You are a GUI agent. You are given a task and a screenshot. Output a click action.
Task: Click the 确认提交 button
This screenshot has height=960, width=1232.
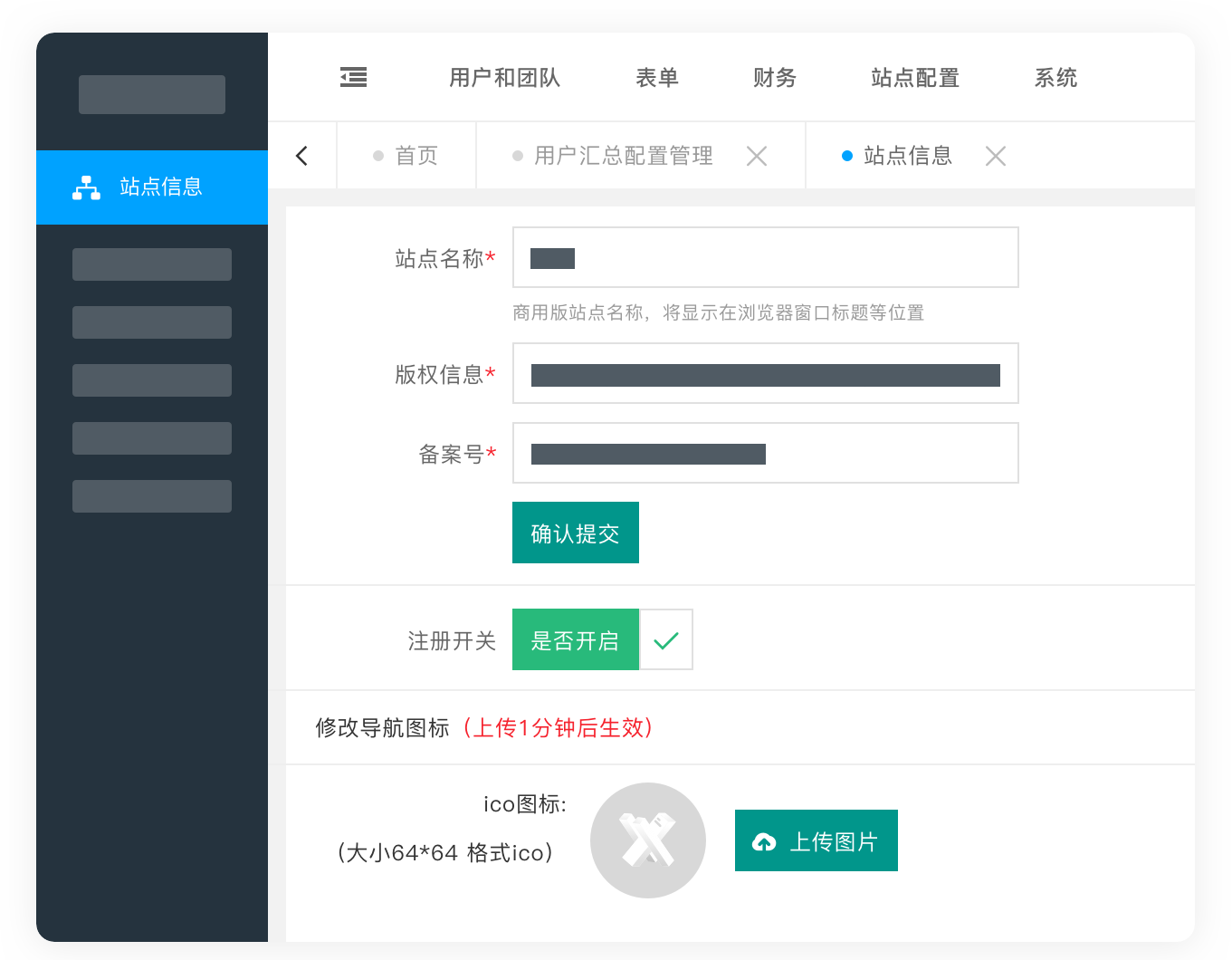point(575,533)
